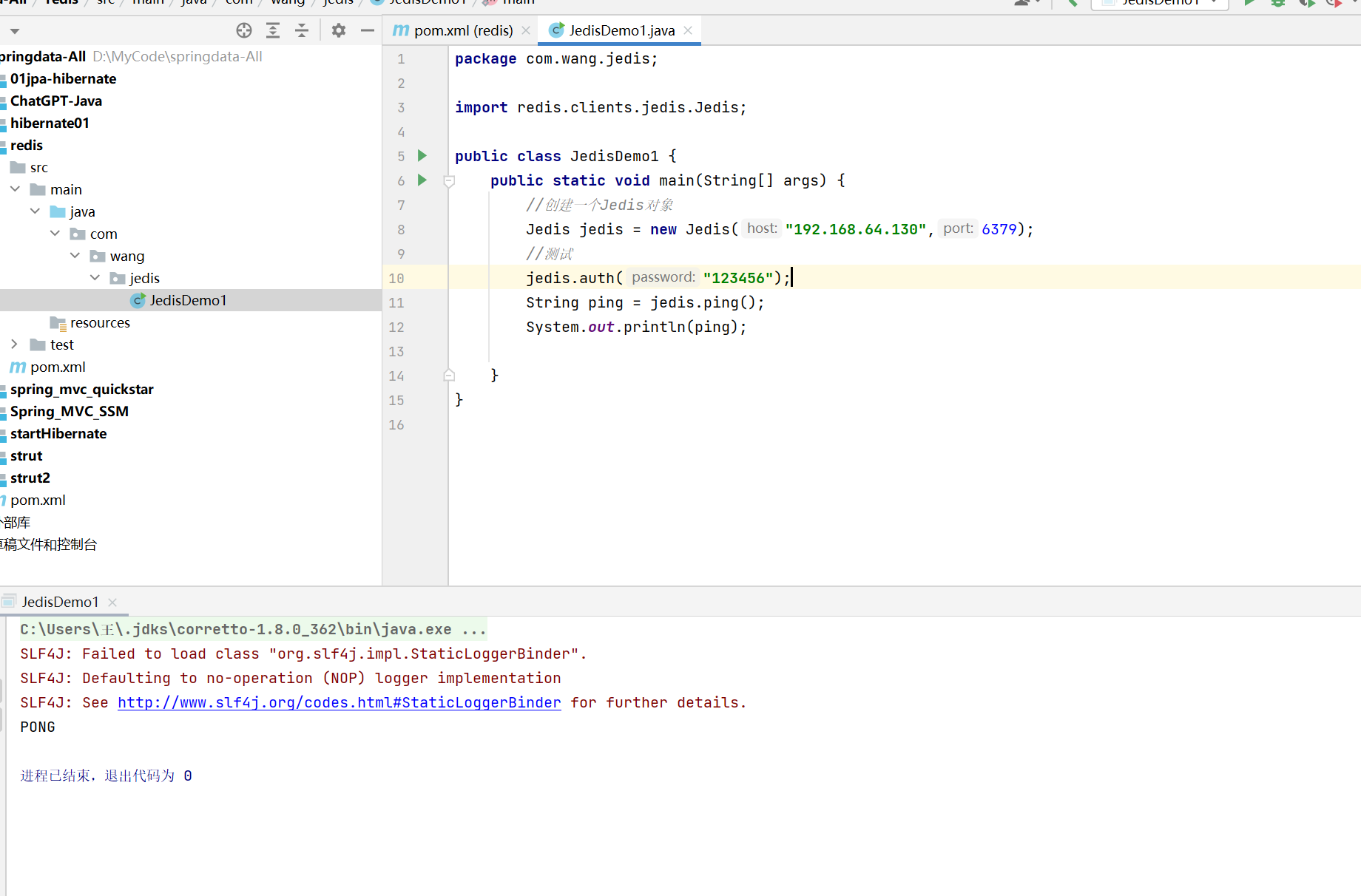
Task: Expand the test folder chevron
Action: coord(15,345)
